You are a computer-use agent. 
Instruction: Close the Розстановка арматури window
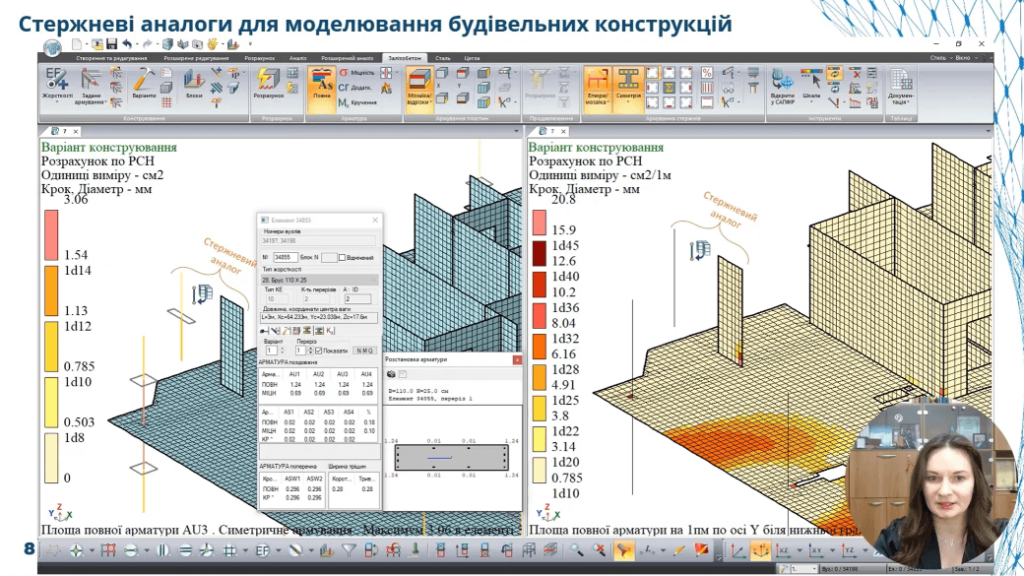(517, 359)
